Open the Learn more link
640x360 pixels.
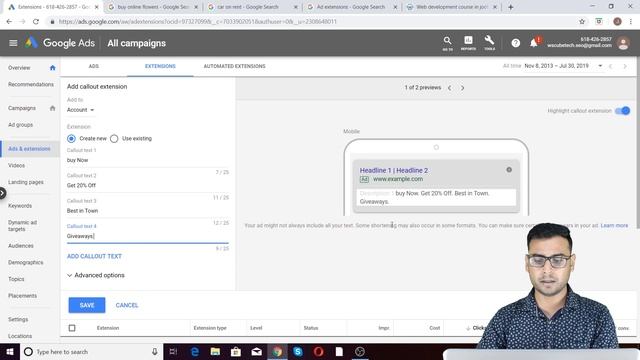(614, 225)
